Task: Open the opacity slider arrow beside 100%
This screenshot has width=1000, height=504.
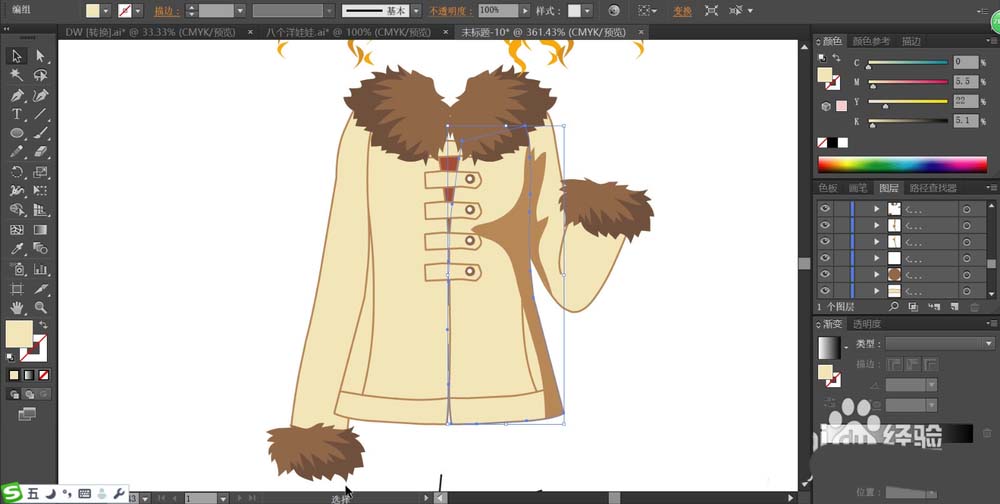Action: 524,11
